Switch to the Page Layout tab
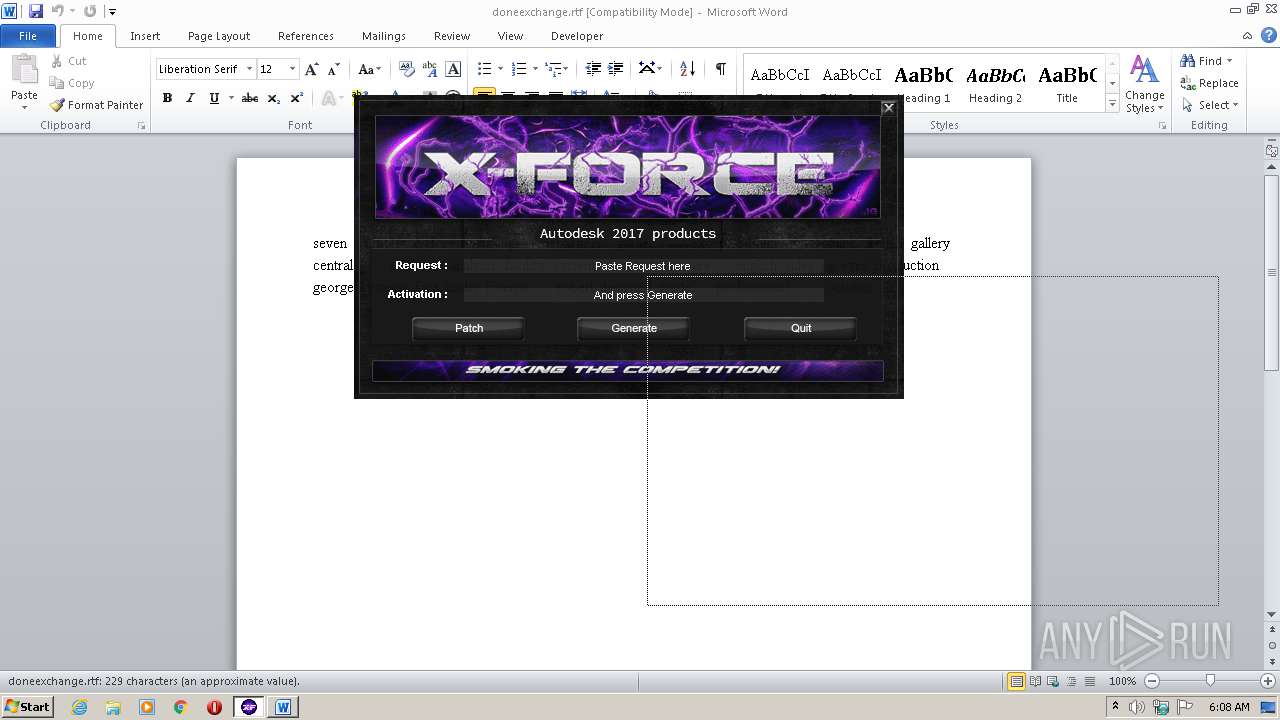Screen dimensions: 1280x720 (x=219, y=36)
